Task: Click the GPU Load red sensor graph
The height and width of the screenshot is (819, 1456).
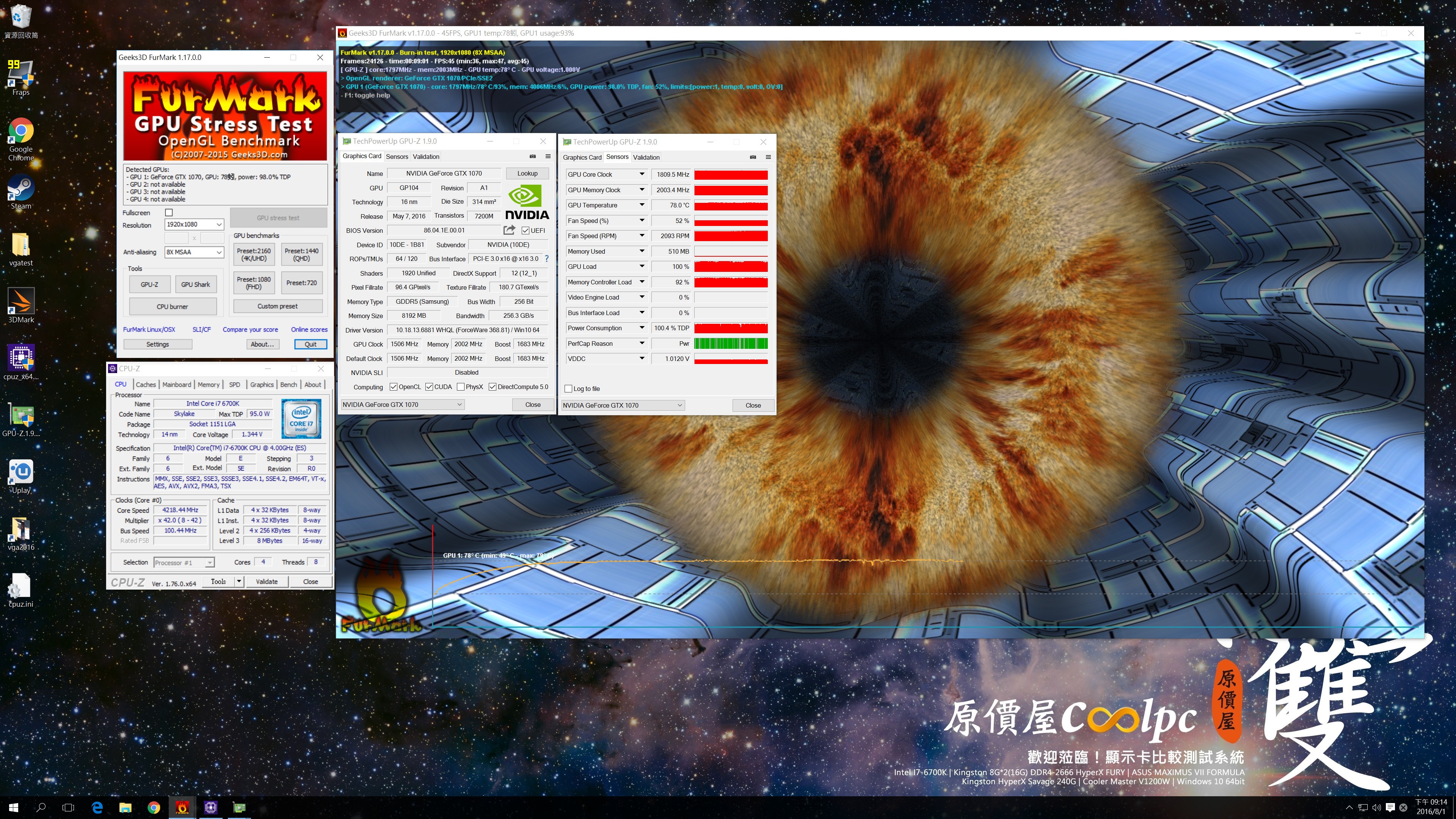Action: pos(731,267)
